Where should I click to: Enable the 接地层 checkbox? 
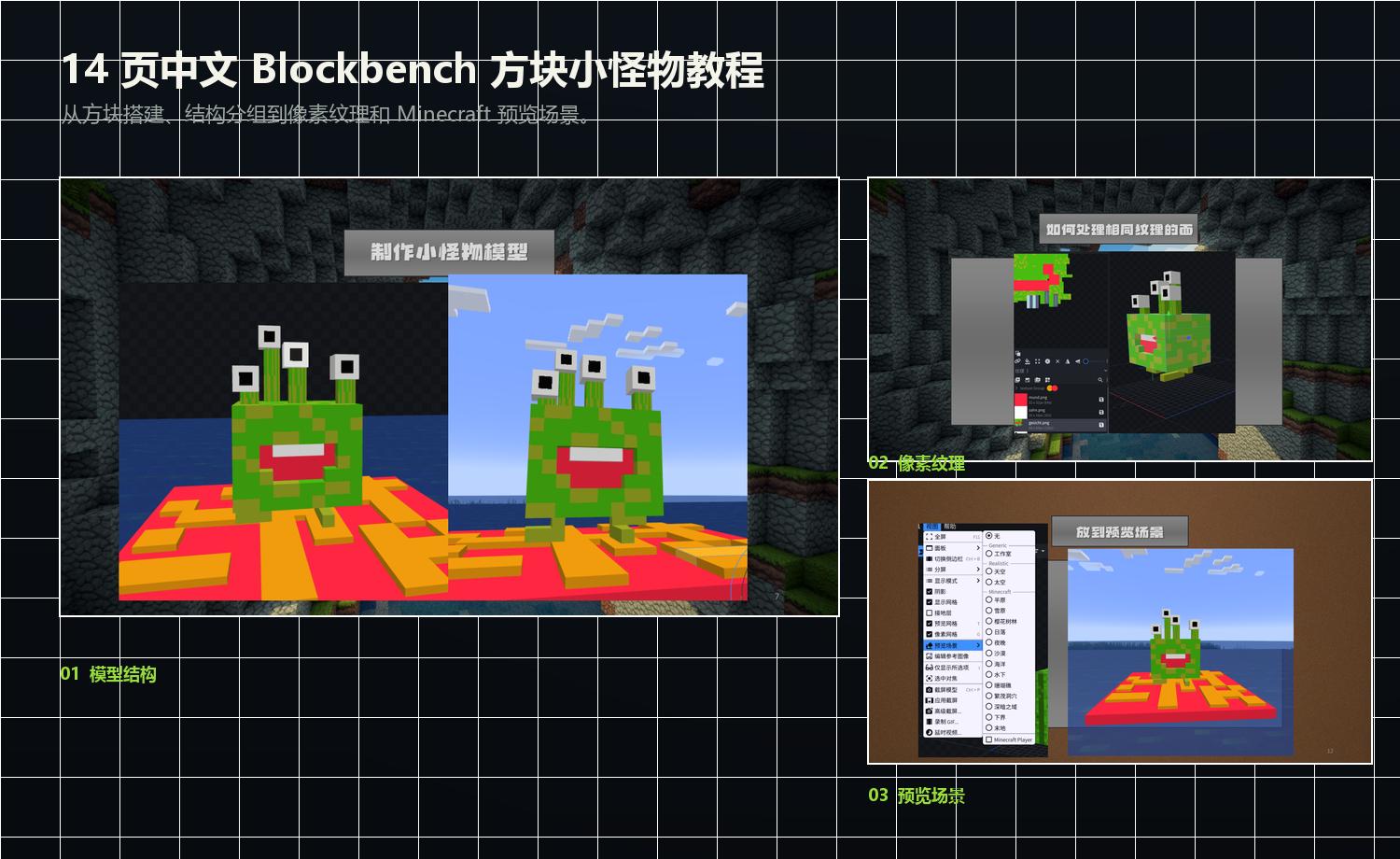(x=930, y=613)
